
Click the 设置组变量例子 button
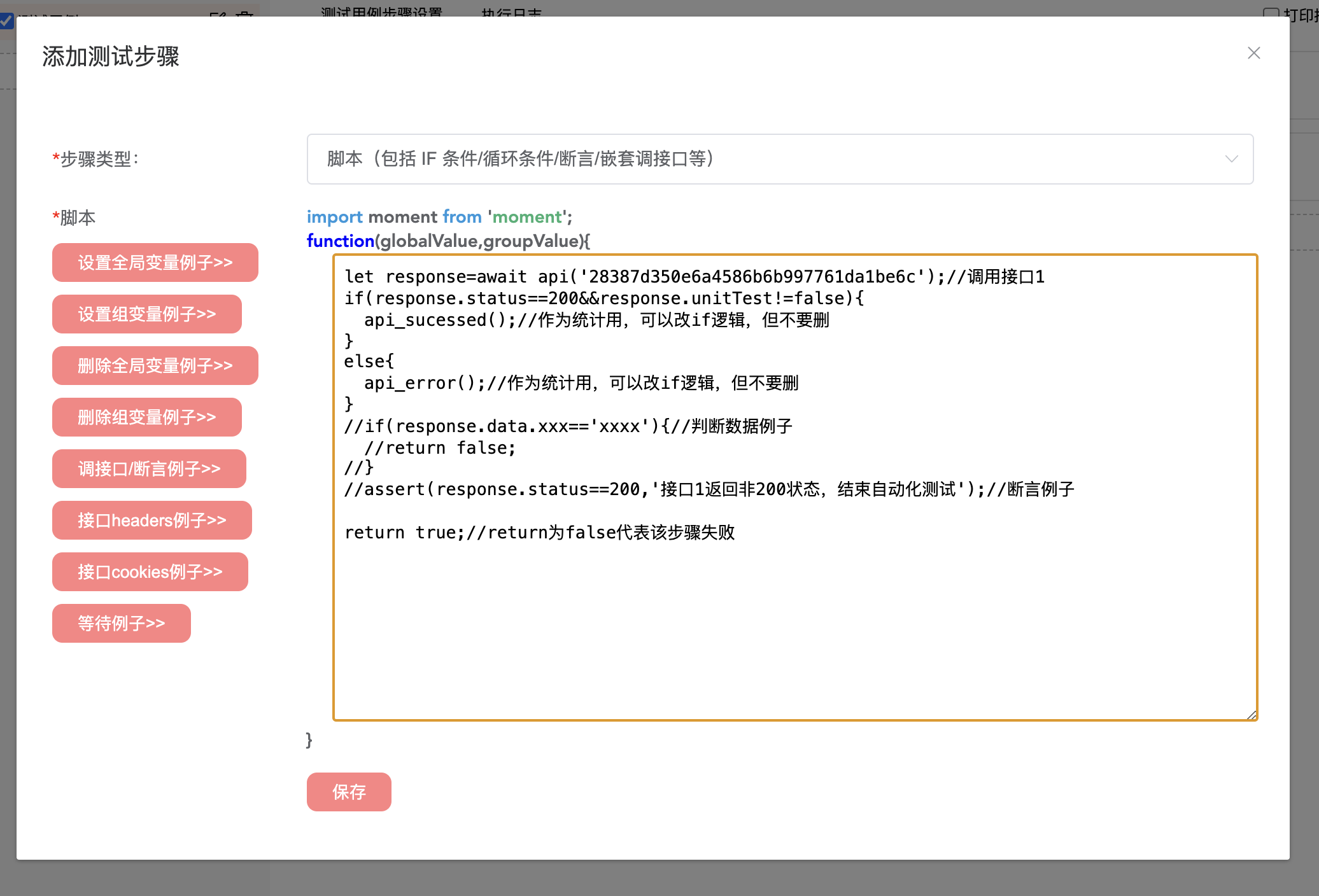147,314
